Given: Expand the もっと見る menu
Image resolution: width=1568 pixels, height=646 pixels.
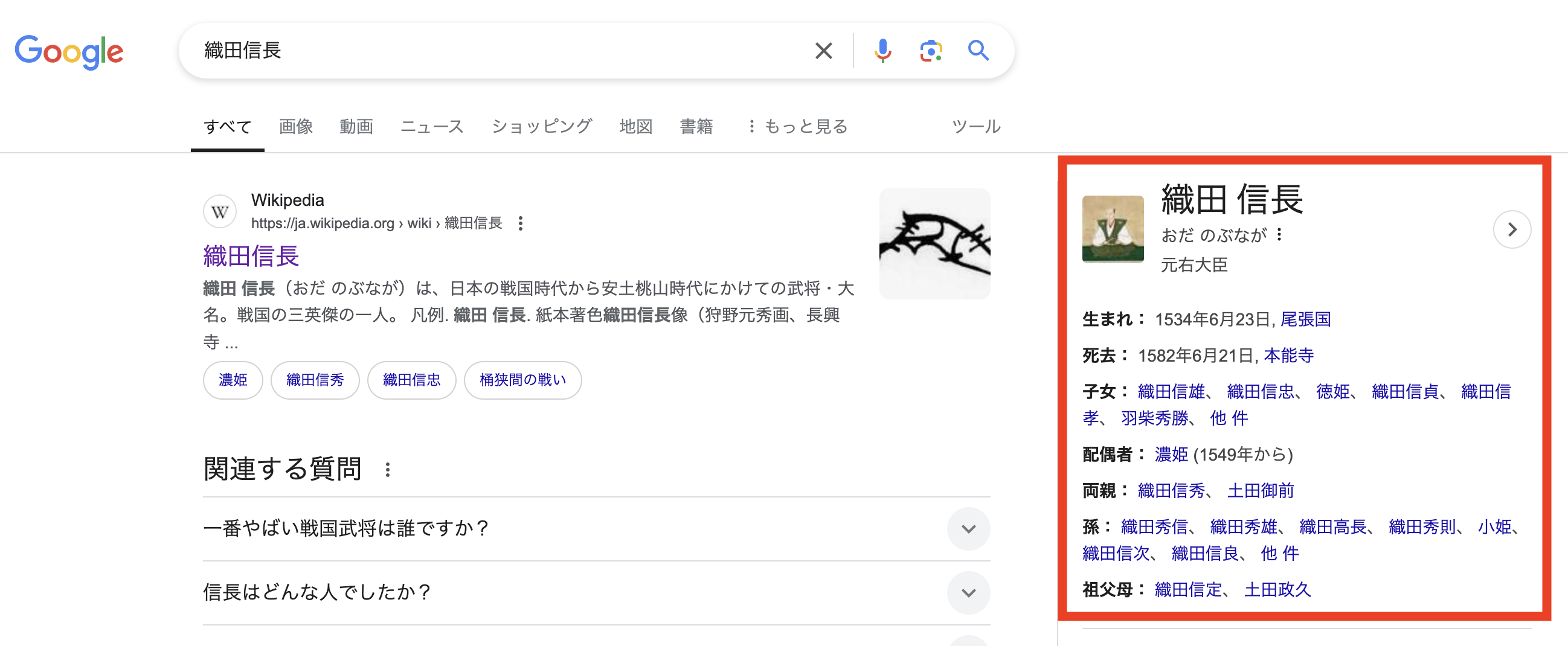Looking at the screenshot, I should point(797,127).
